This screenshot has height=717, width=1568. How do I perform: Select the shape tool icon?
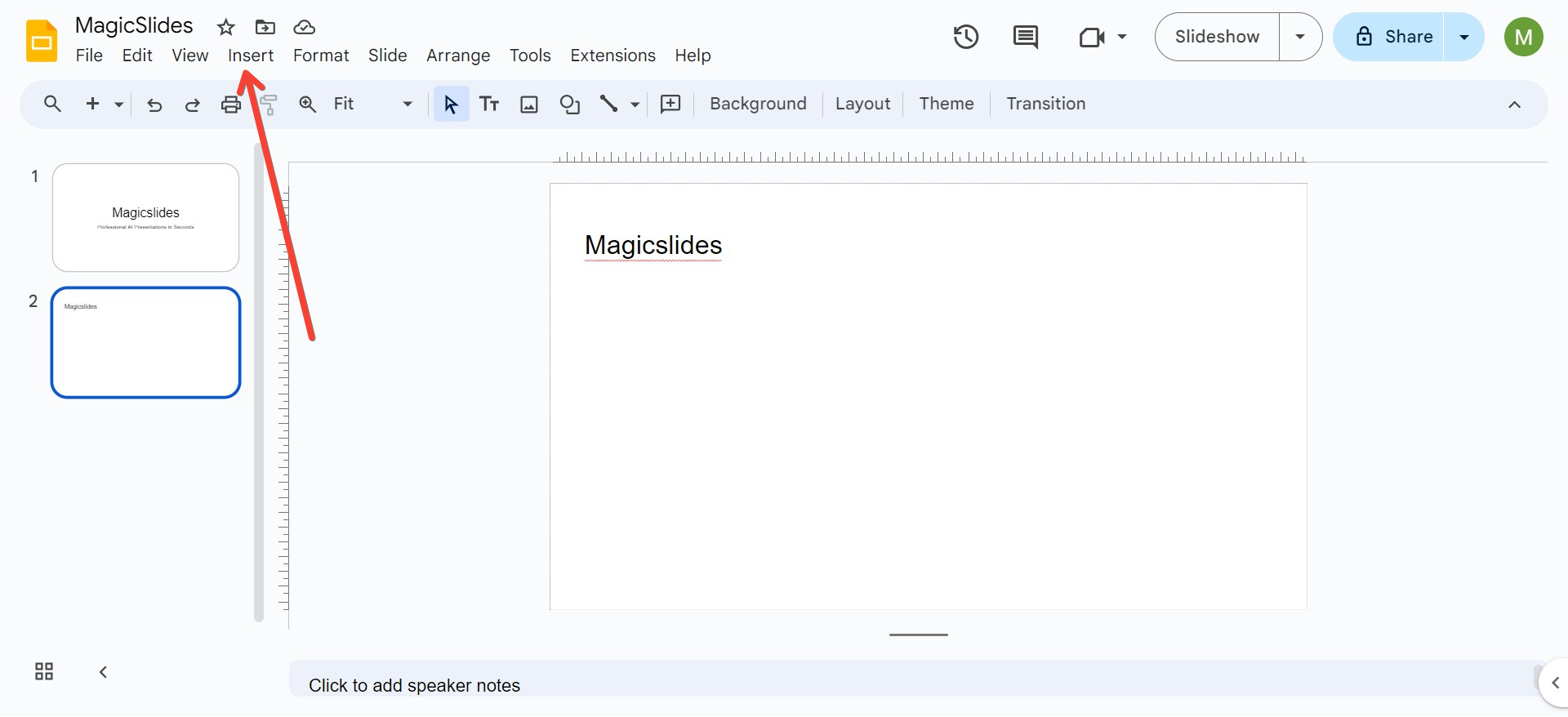(x=569, y=105)
